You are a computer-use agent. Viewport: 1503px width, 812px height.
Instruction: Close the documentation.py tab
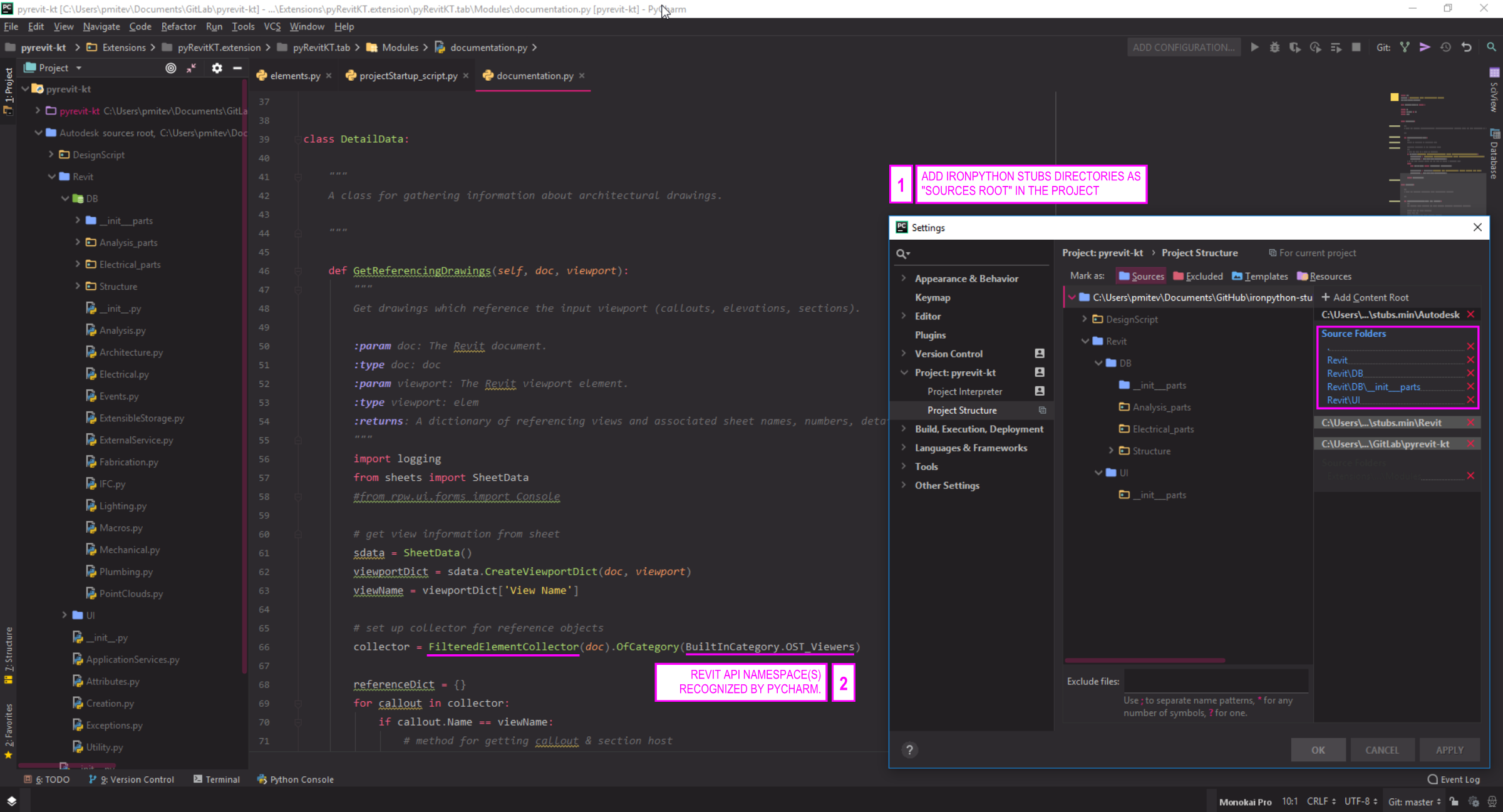(x=582, y=76)
